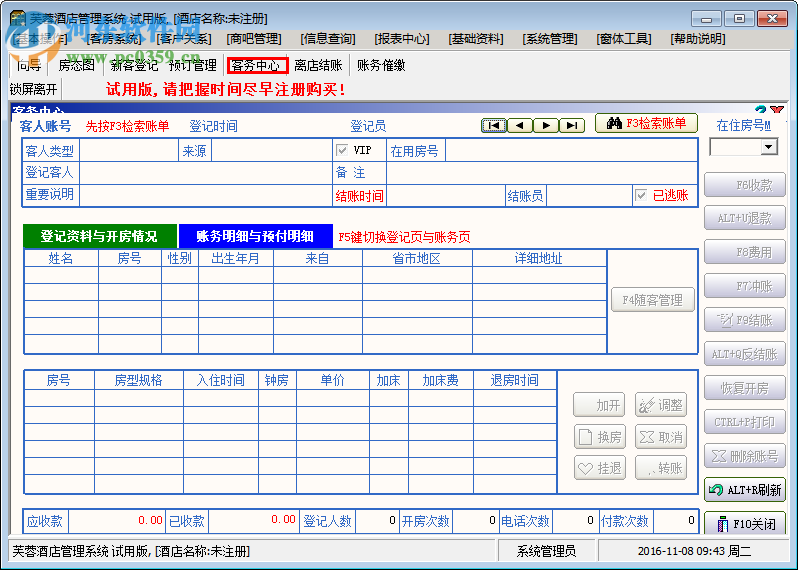Screen dimensions: 798x570
Task: Open the 在住房号 dropdown
Action: click(769, 147)
